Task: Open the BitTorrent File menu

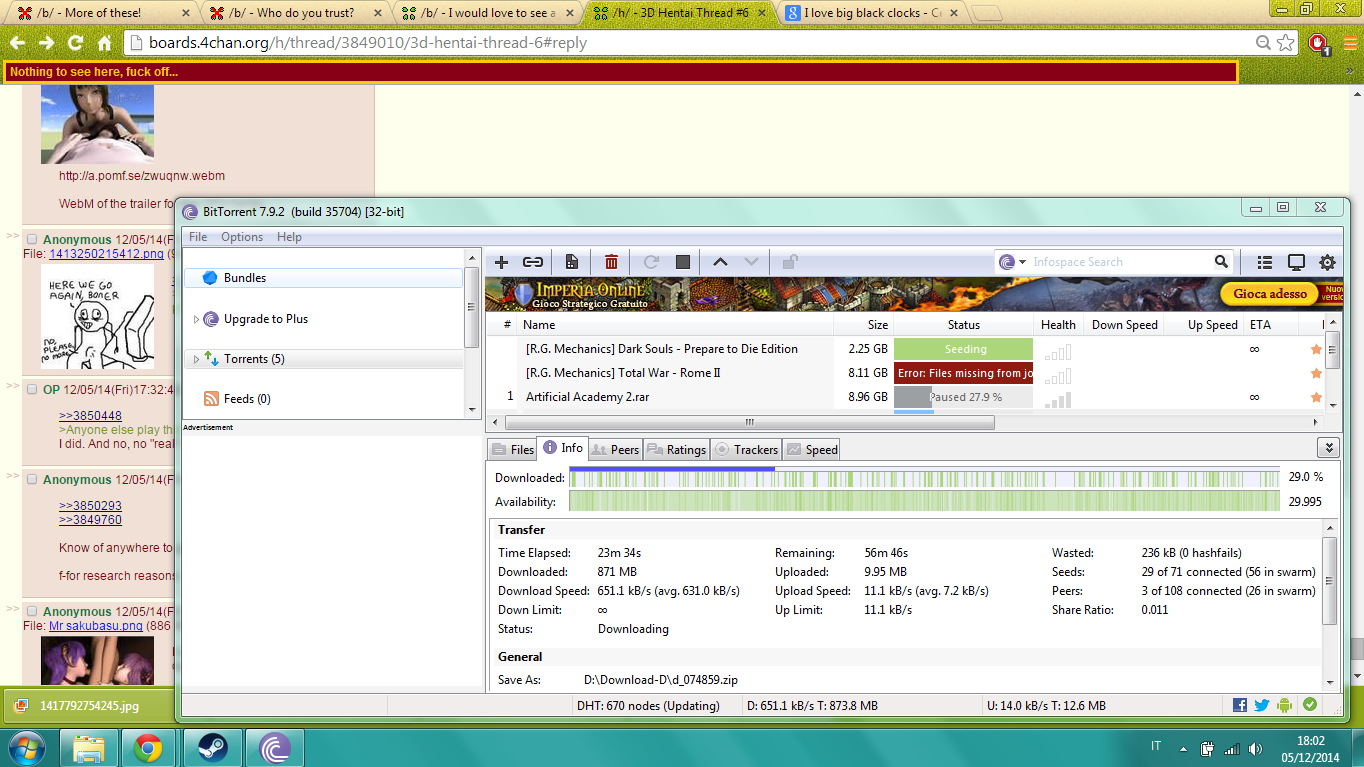Action: [198, 237]
